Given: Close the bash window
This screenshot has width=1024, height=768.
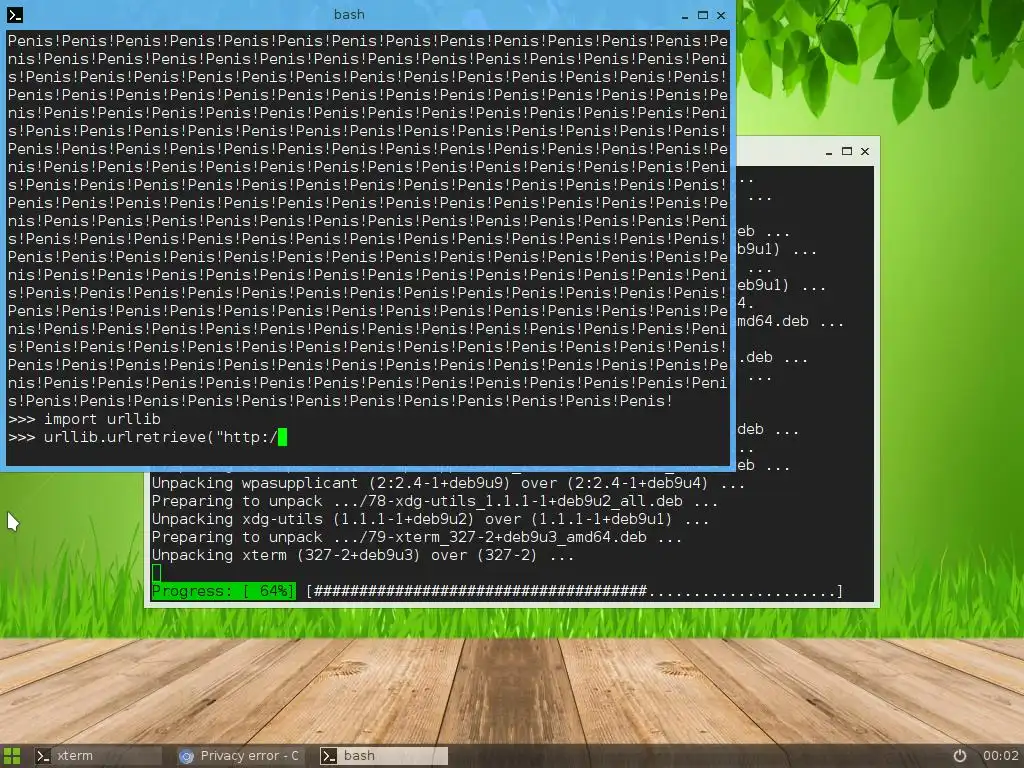Looking at the screenshot, I should tap(721, 14).
